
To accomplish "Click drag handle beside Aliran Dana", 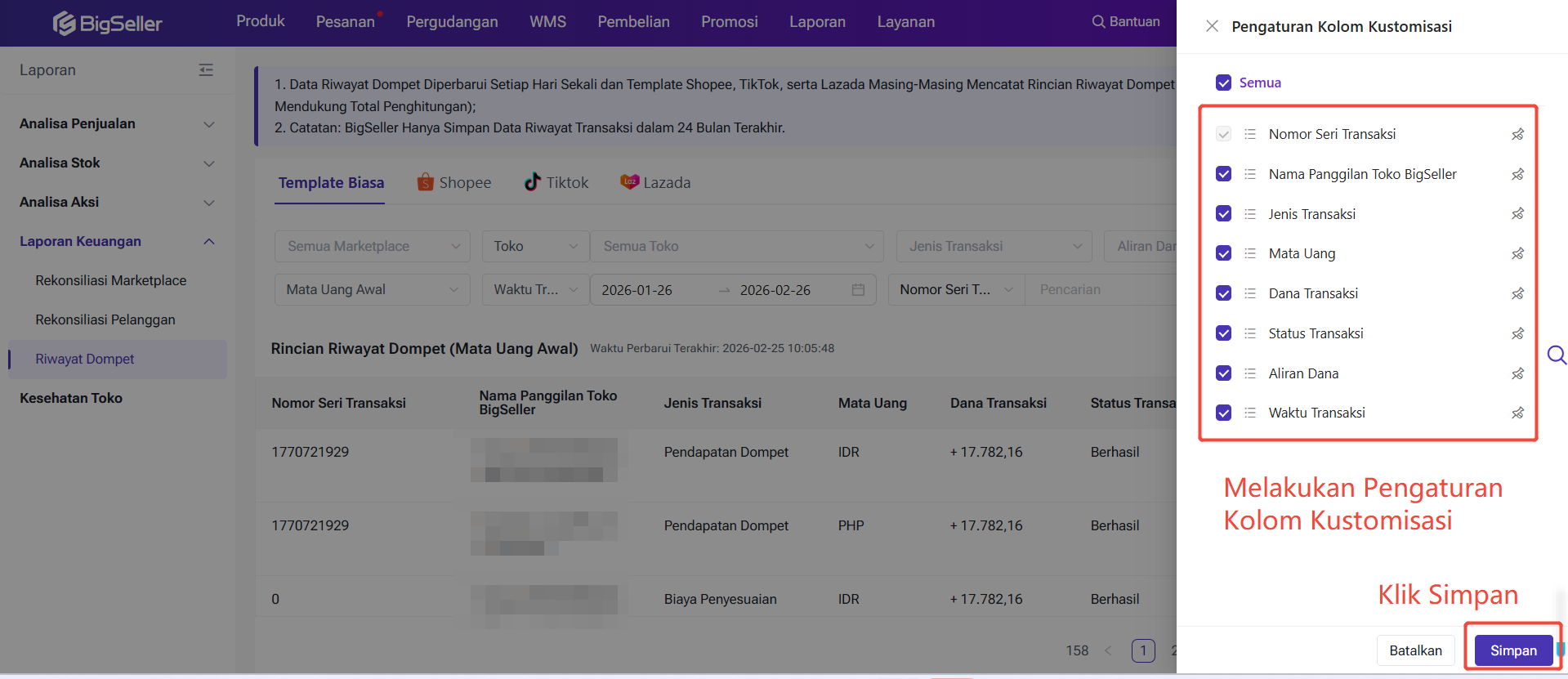I will pos(1249,373).
